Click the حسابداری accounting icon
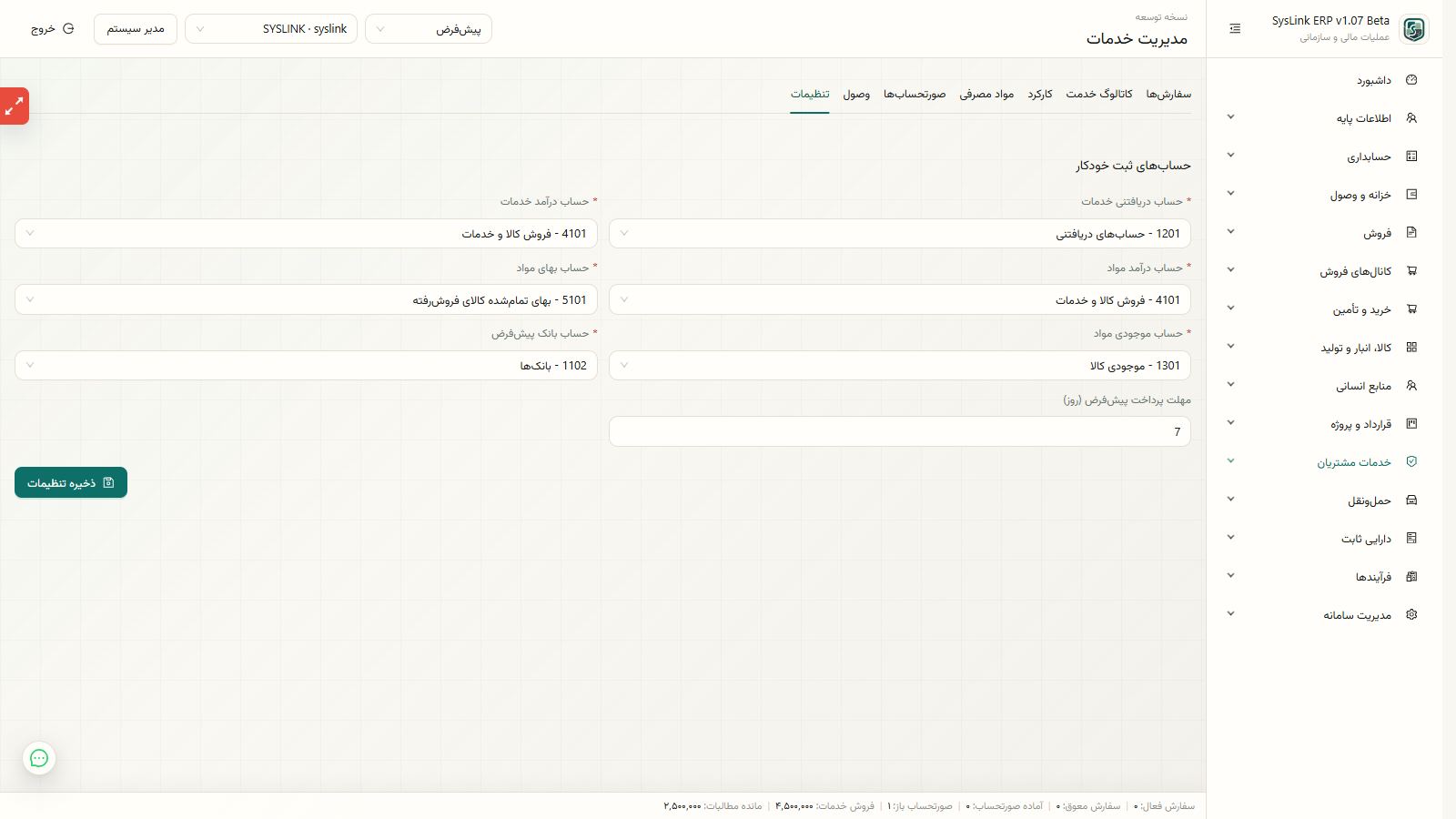 1411,157
